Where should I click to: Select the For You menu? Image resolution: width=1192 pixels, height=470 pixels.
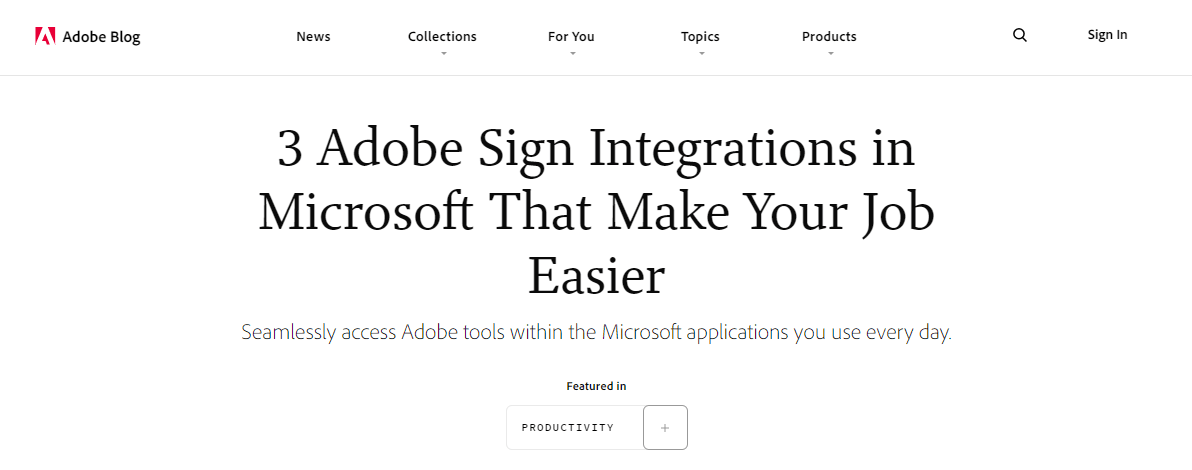point(571,37)
